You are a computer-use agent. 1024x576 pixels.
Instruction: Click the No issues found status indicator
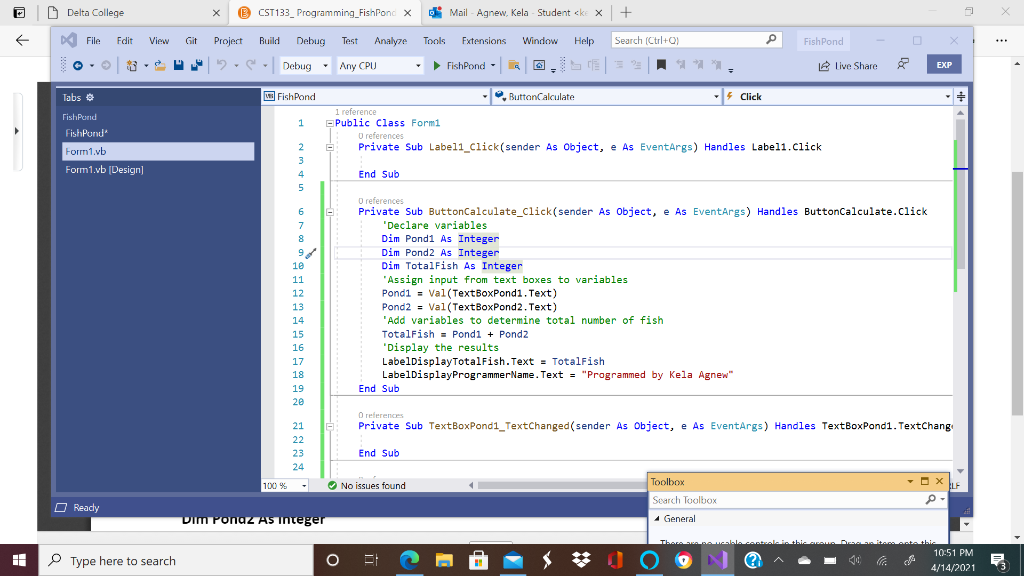366,486
